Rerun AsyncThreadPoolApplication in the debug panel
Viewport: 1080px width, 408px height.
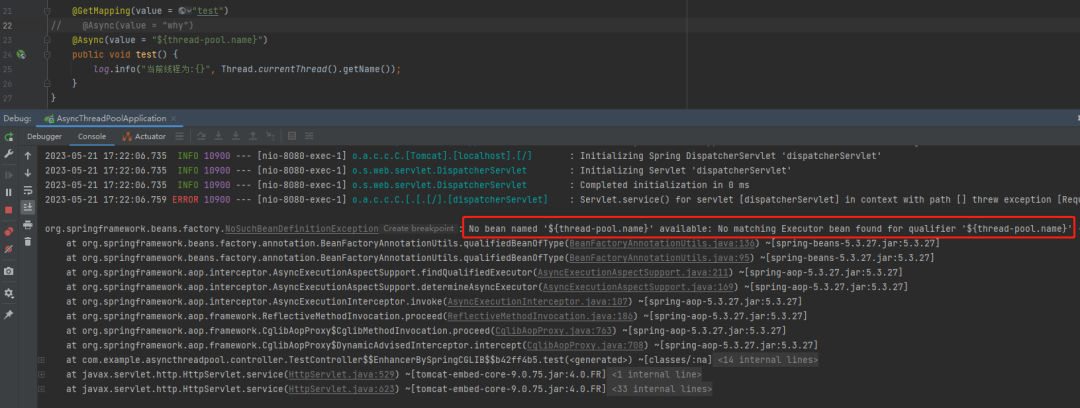[x=9, y=137]
